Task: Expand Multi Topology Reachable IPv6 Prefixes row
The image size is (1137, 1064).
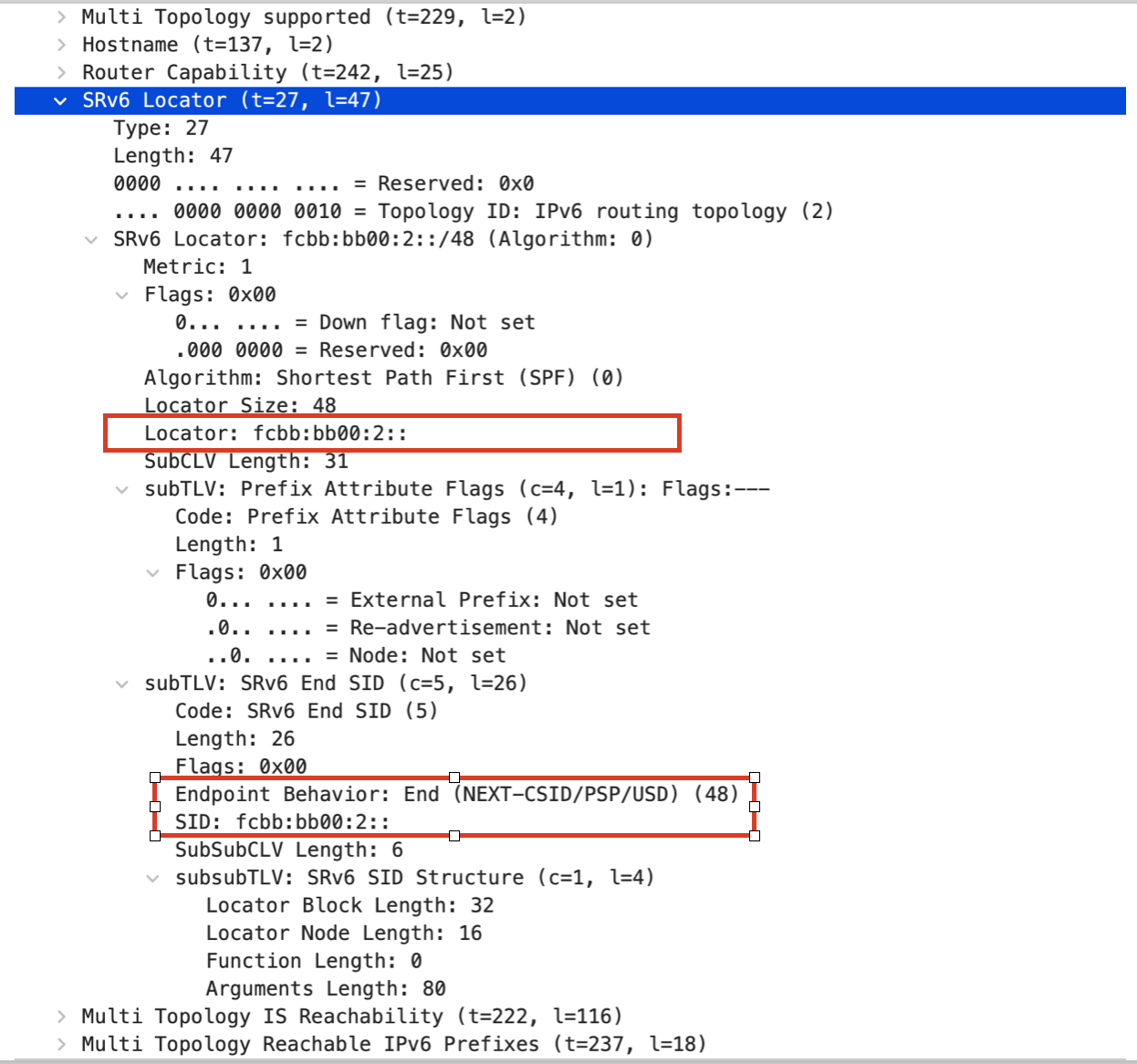Action: coord(61,1044)
